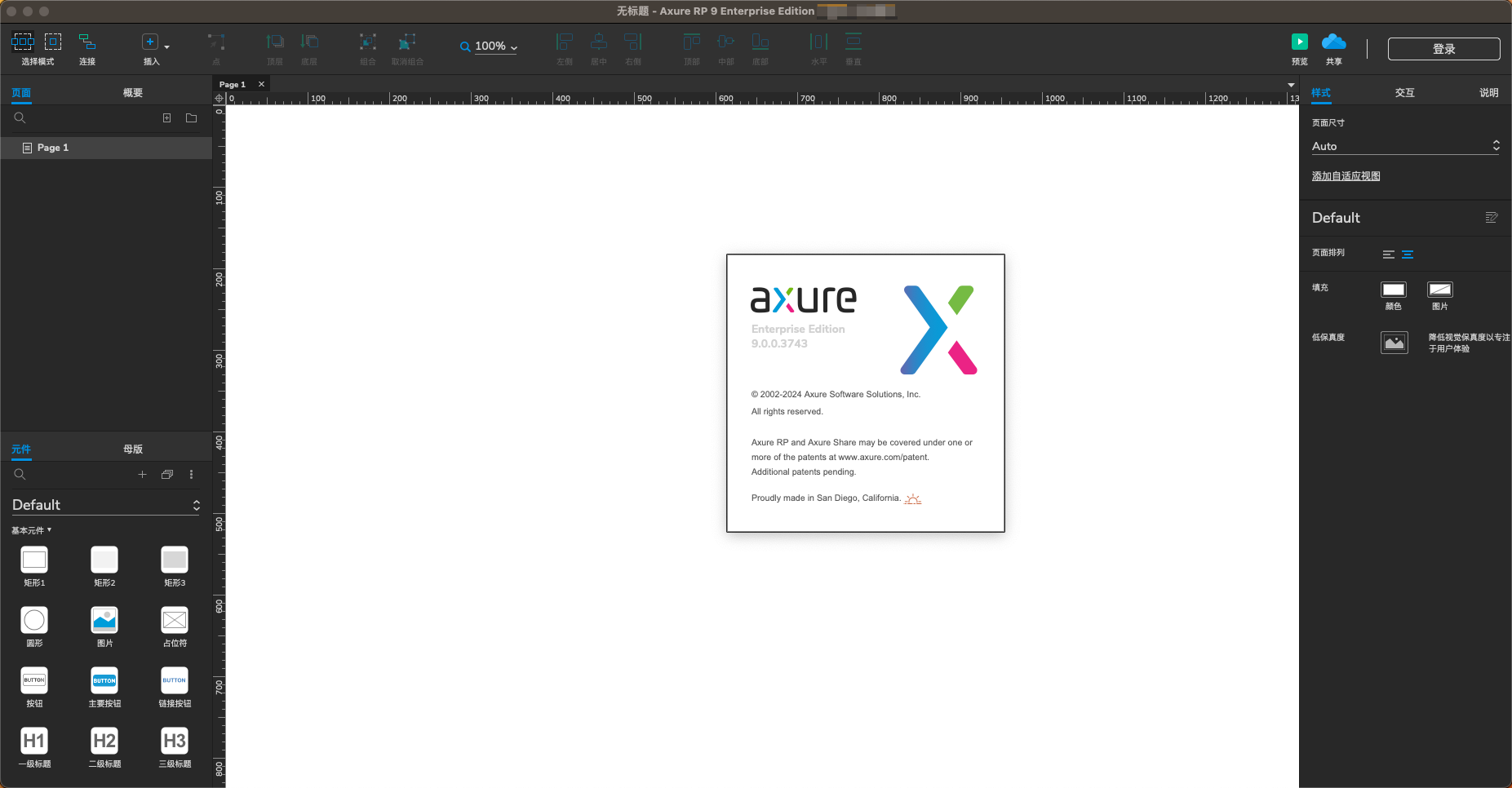Click the 水平 distribute horizontally icon
The image size is (1512, 788).
pyautogui.click(x=819, y=42)
